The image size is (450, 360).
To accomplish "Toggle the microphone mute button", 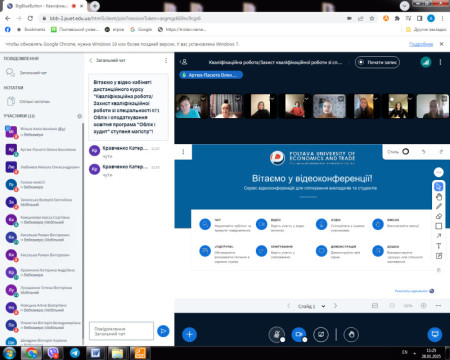I will [x=277, y=334].
